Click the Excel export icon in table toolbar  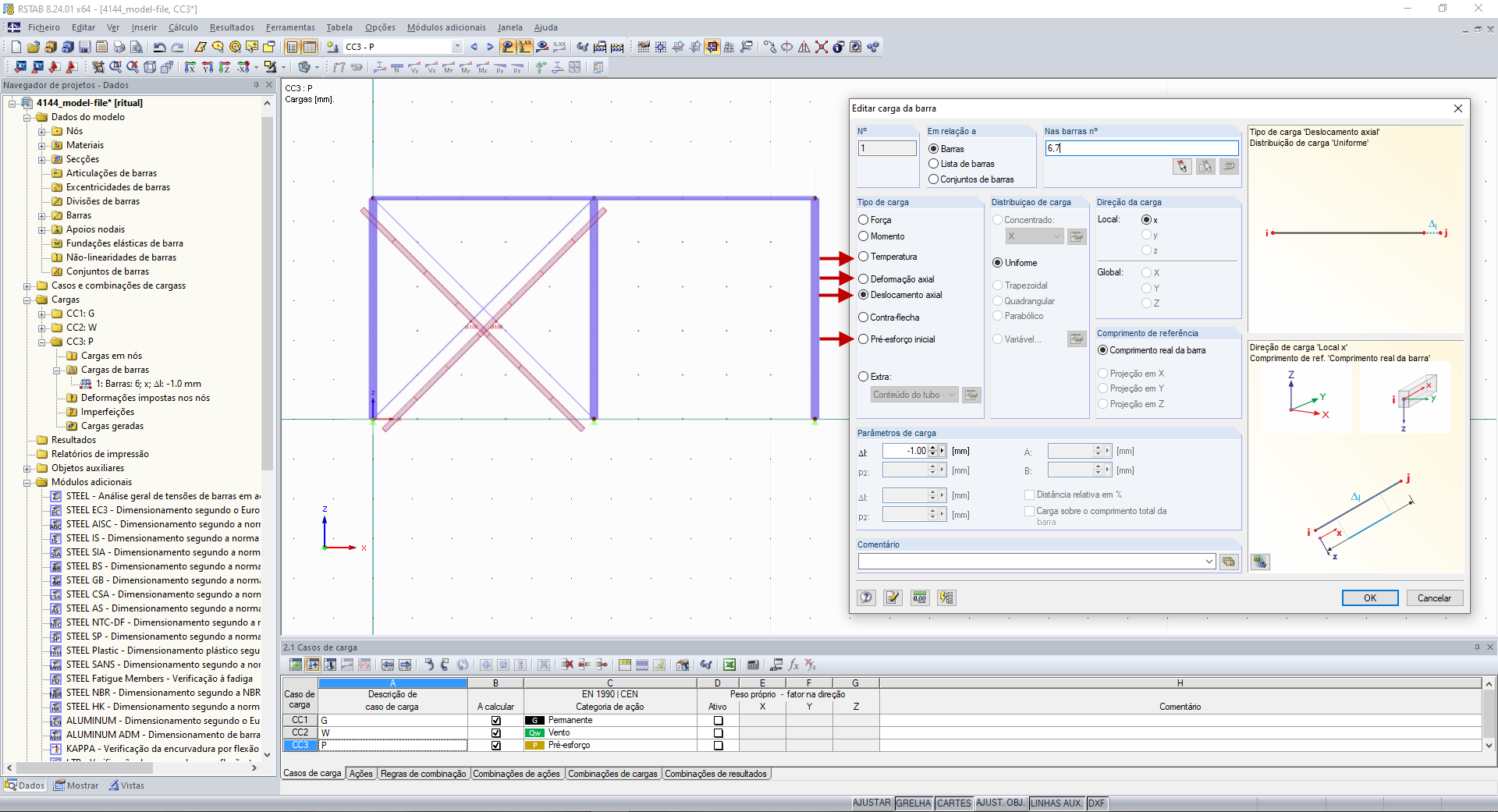point(729,665)
